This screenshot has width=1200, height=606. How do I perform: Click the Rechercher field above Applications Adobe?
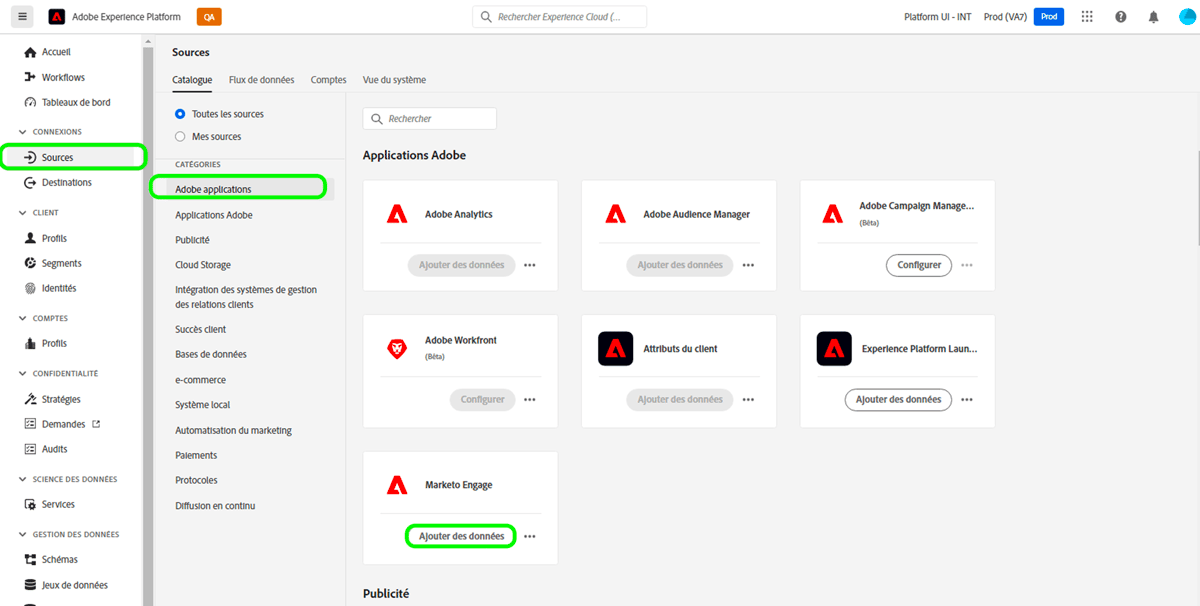click(429, 118)
